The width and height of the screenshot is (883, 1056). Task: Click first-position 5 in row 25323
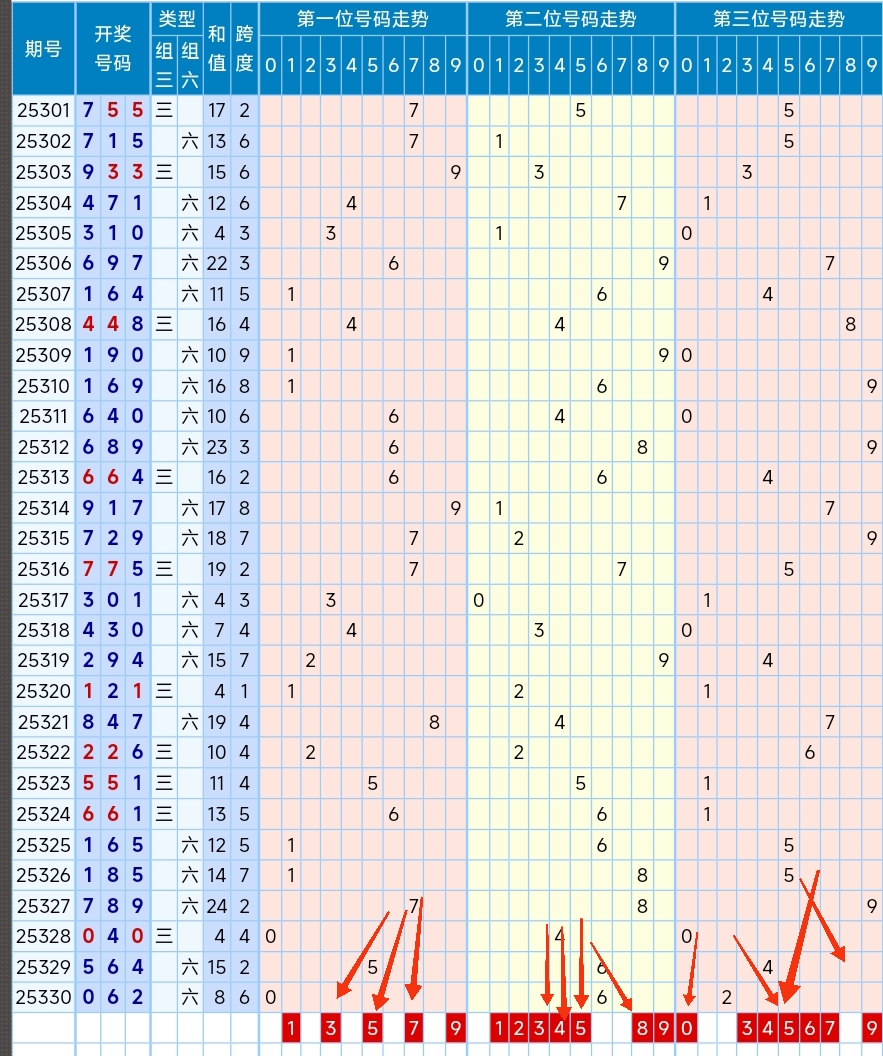coord(372,783)
